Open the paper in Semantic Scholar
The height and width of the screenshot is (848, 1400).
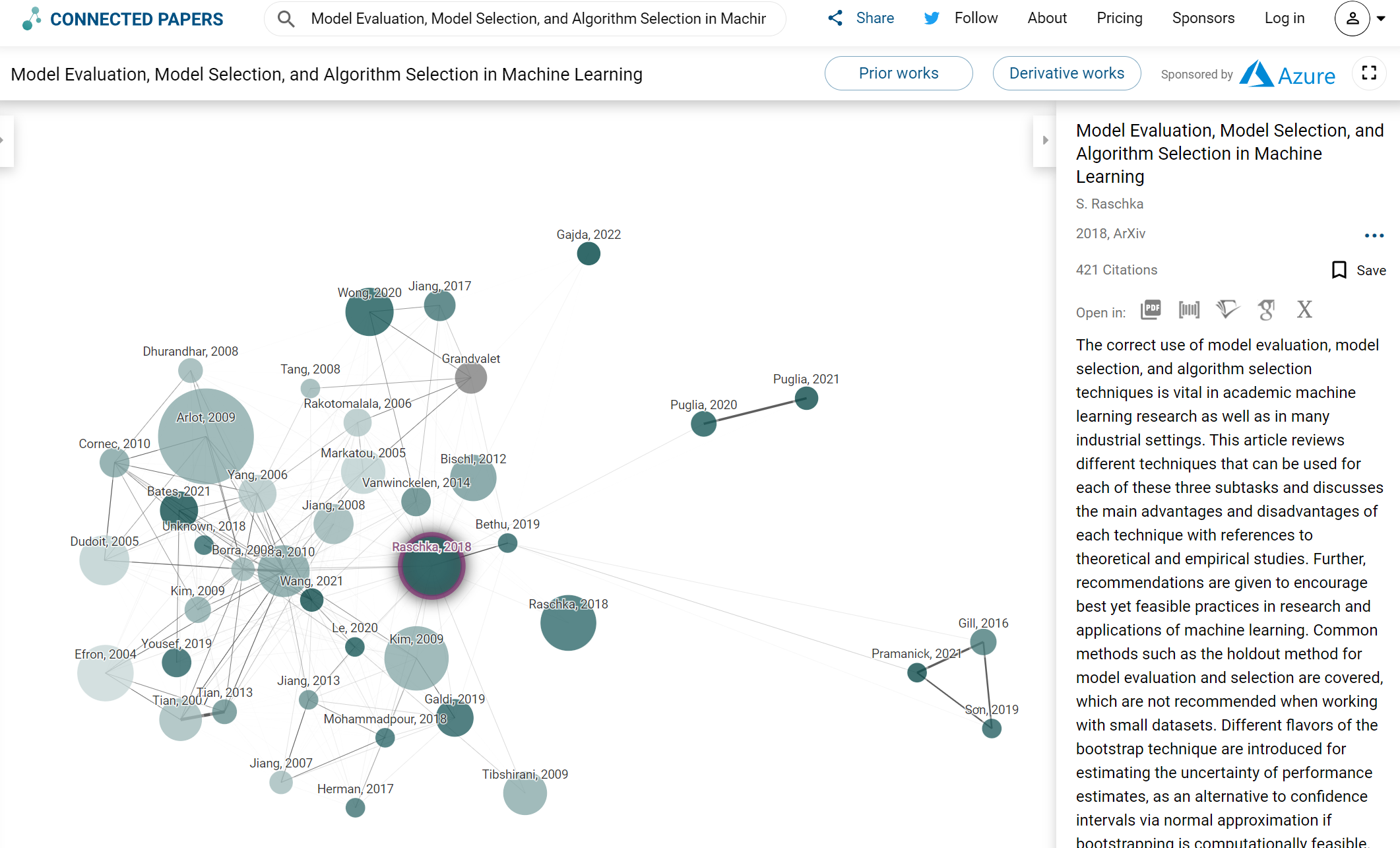coord(1228,310)
